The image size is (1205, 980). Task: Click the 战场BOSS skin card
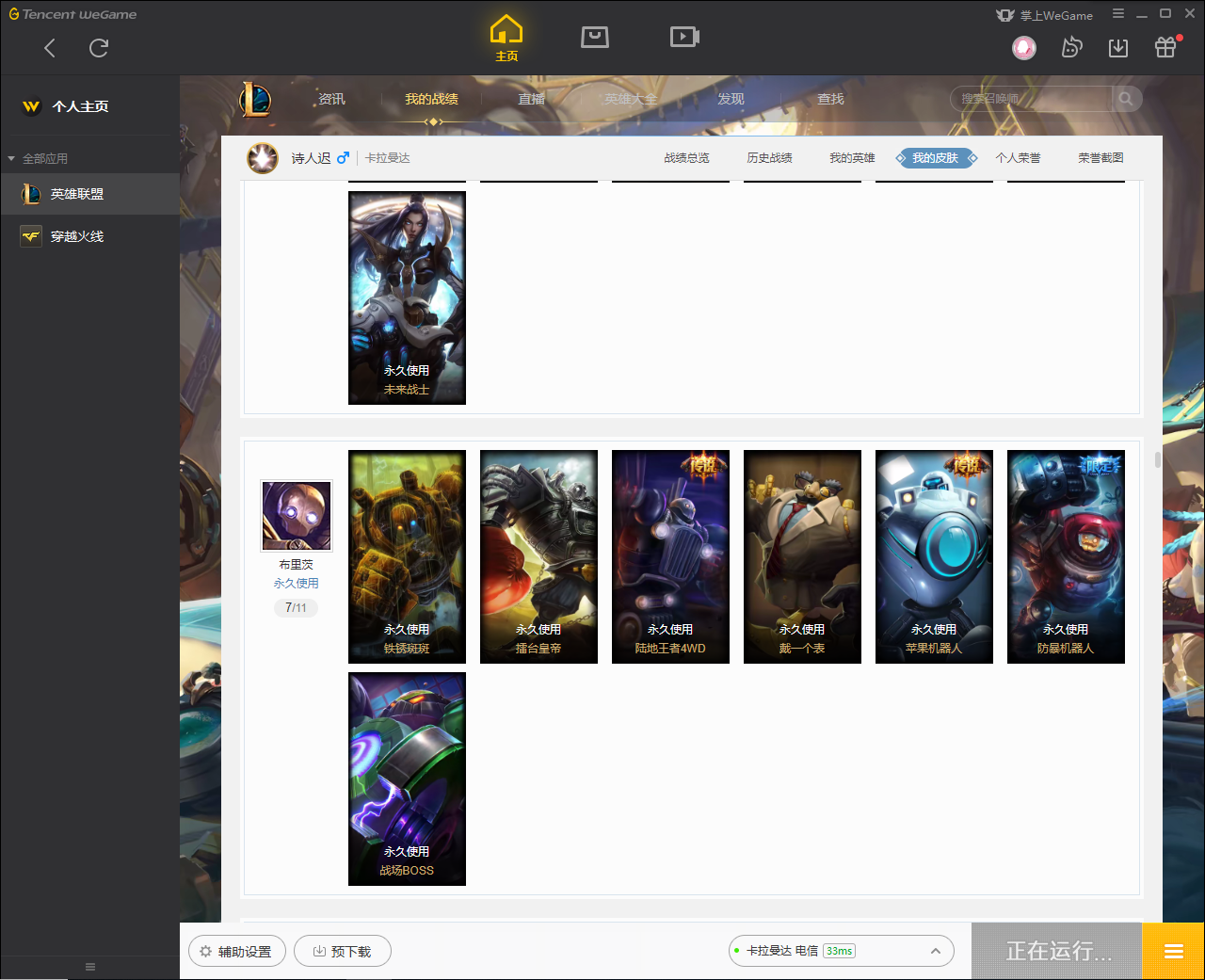tap(407, 779)
